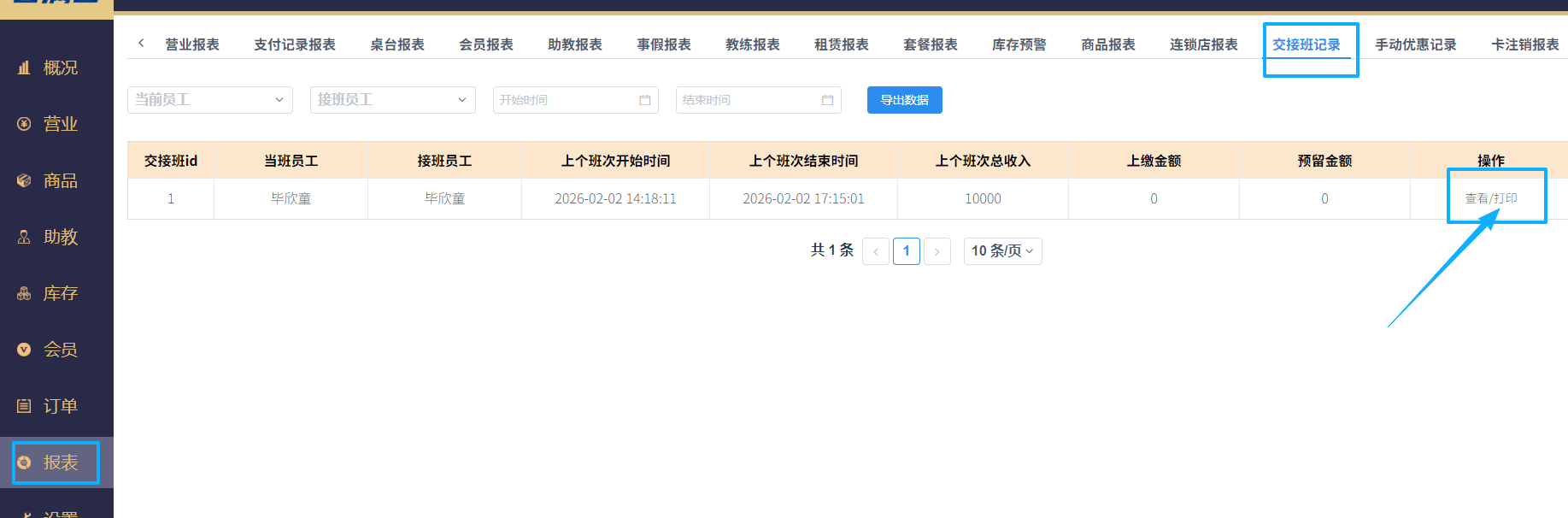Expand the 当前员工 dropdown
The image size is (1568, 518).
[x=210, y=100]
